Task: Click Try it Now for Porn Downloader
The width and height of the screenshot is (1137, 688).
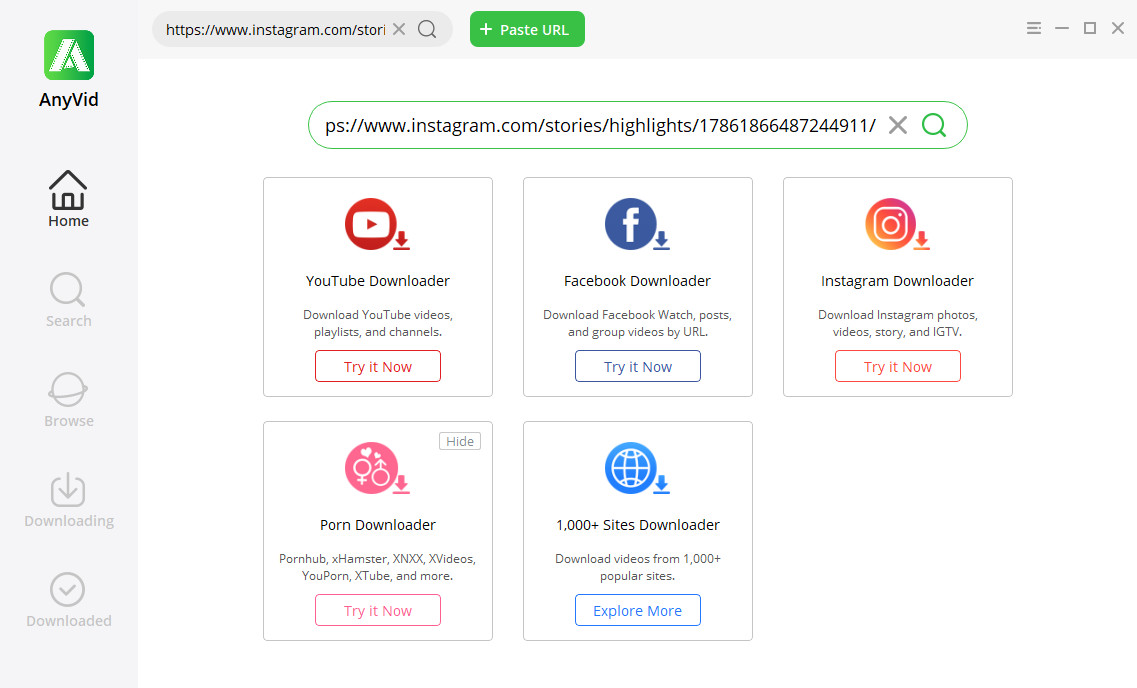Action: [378, 610]
